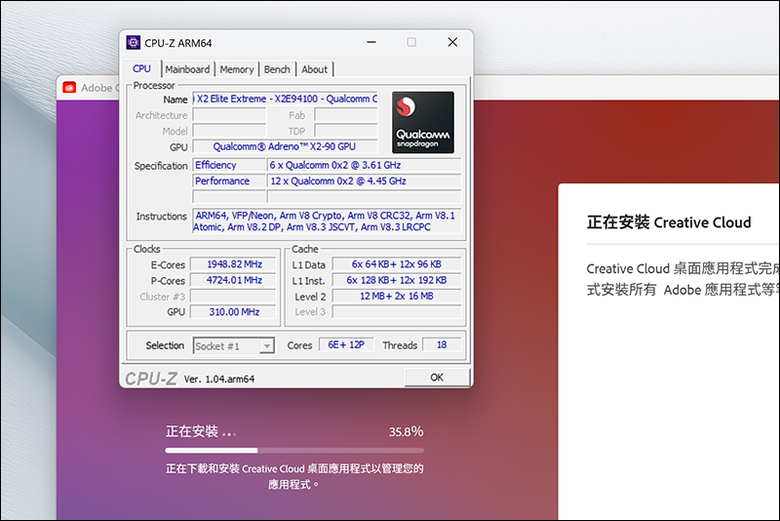The height and width of the screenshot is (521, 780).
Task: Go to the About tab
Action: pyautogui.click(x=314, y=70)
